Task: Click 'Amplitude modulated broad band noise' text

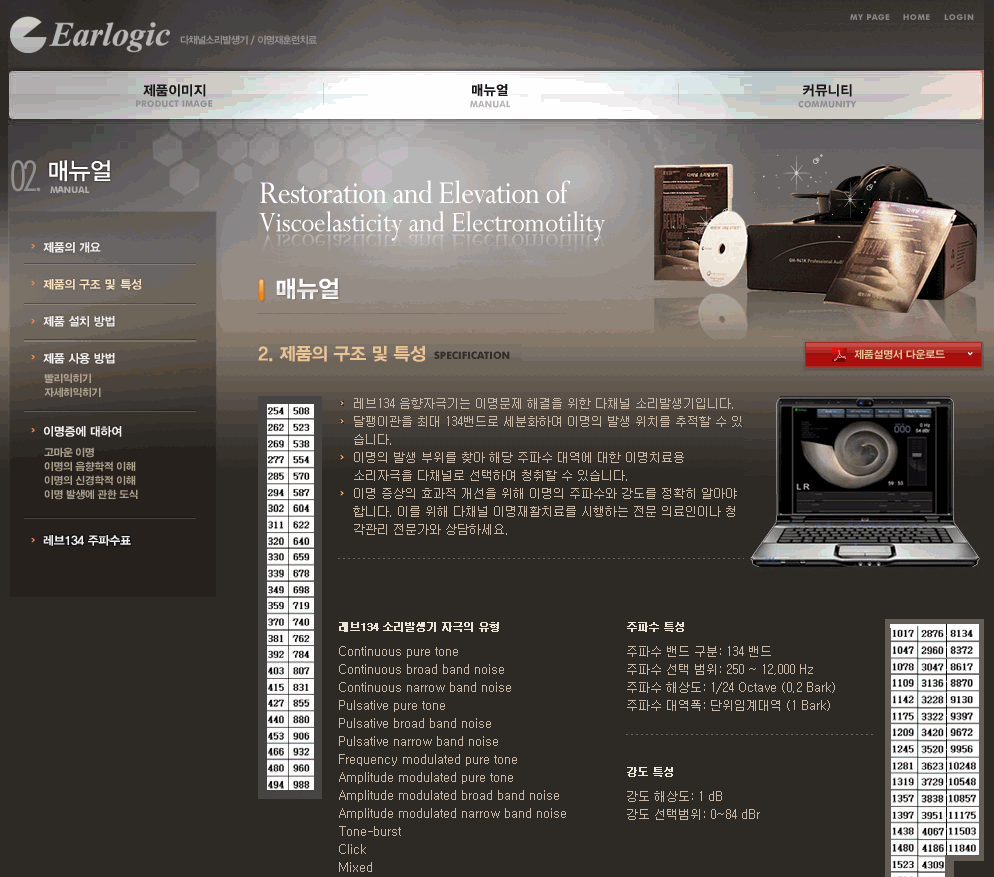Action: (x=449, y=795)
